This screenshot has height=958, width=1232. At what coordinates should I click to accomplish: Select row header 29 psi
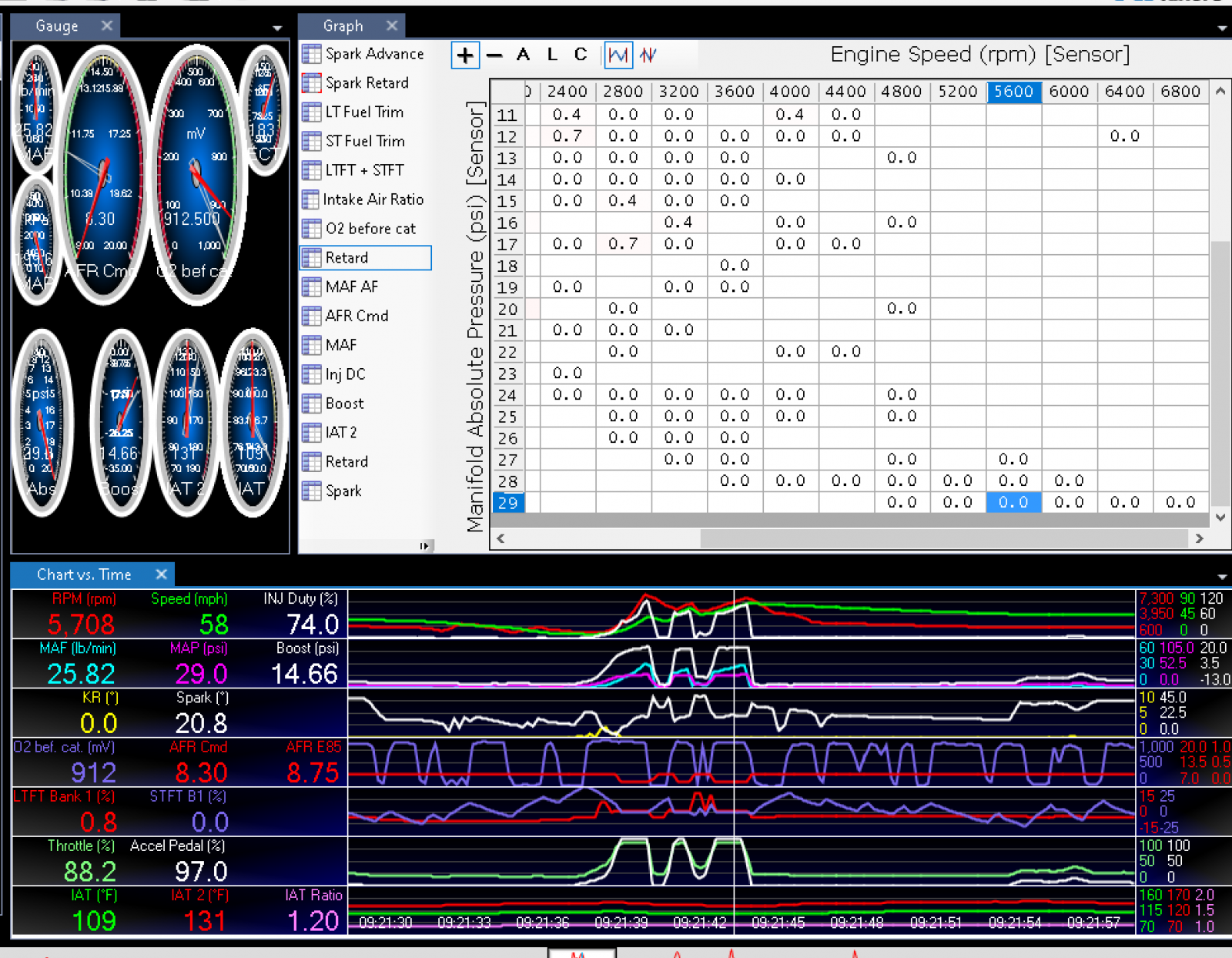[x=507, y=503]
